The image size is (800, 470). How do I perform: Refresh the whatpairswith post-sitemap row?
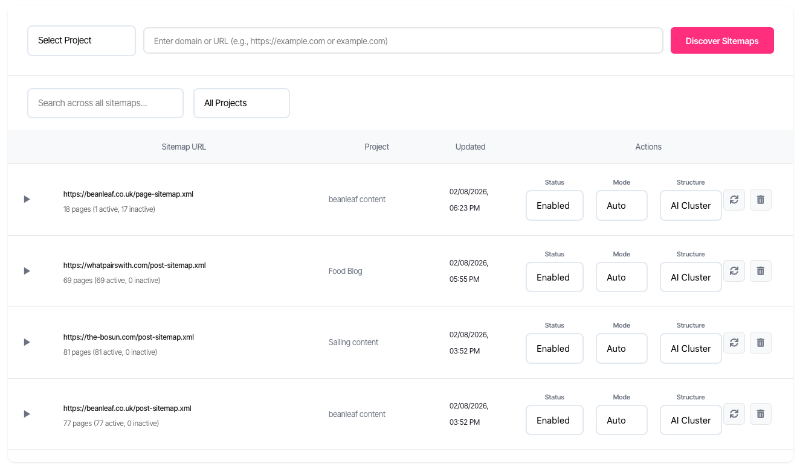click(x=734, y=271)
